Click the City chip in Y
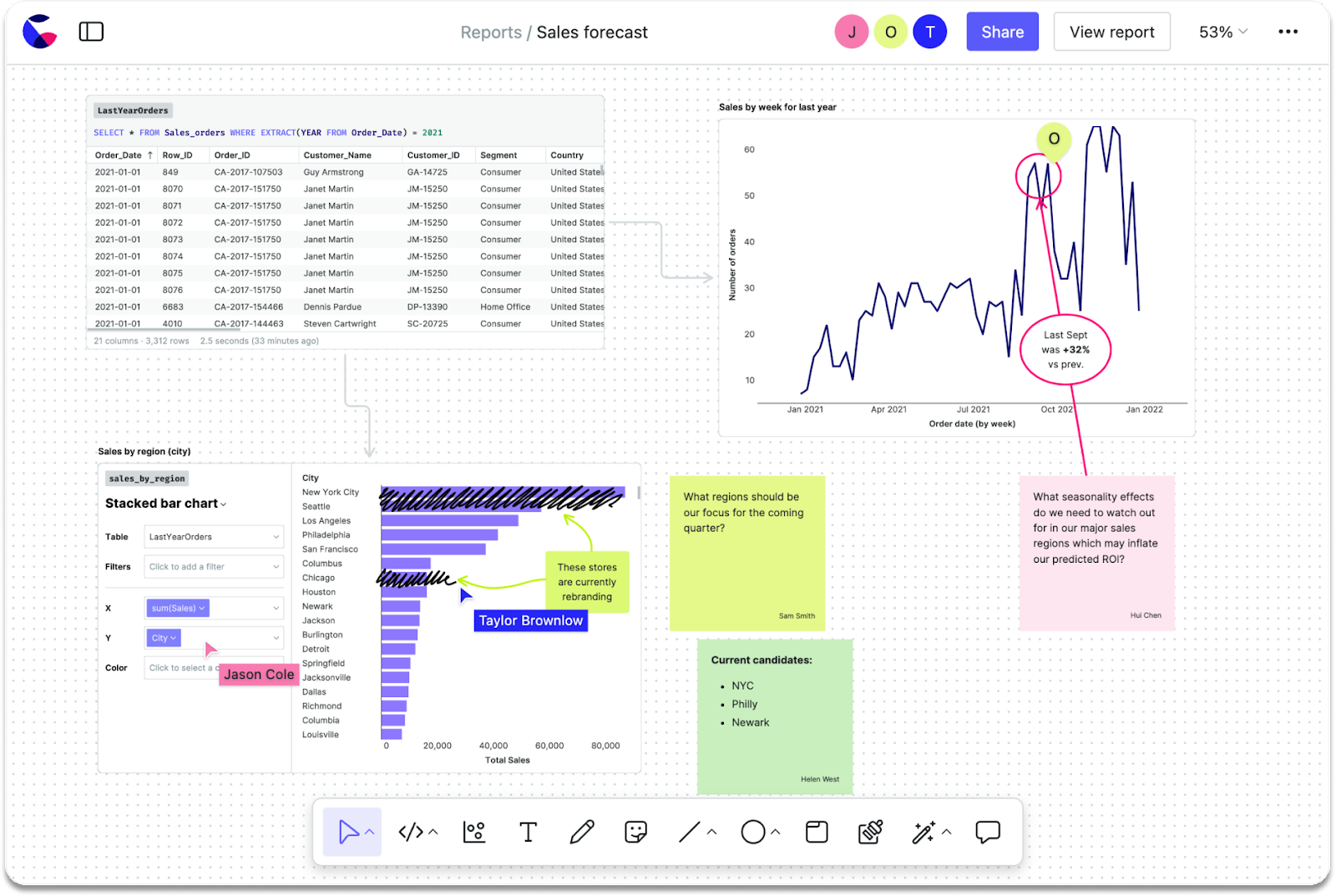Screen dimensions: 1336x896 pyautogui.click(x=164, y=638)
